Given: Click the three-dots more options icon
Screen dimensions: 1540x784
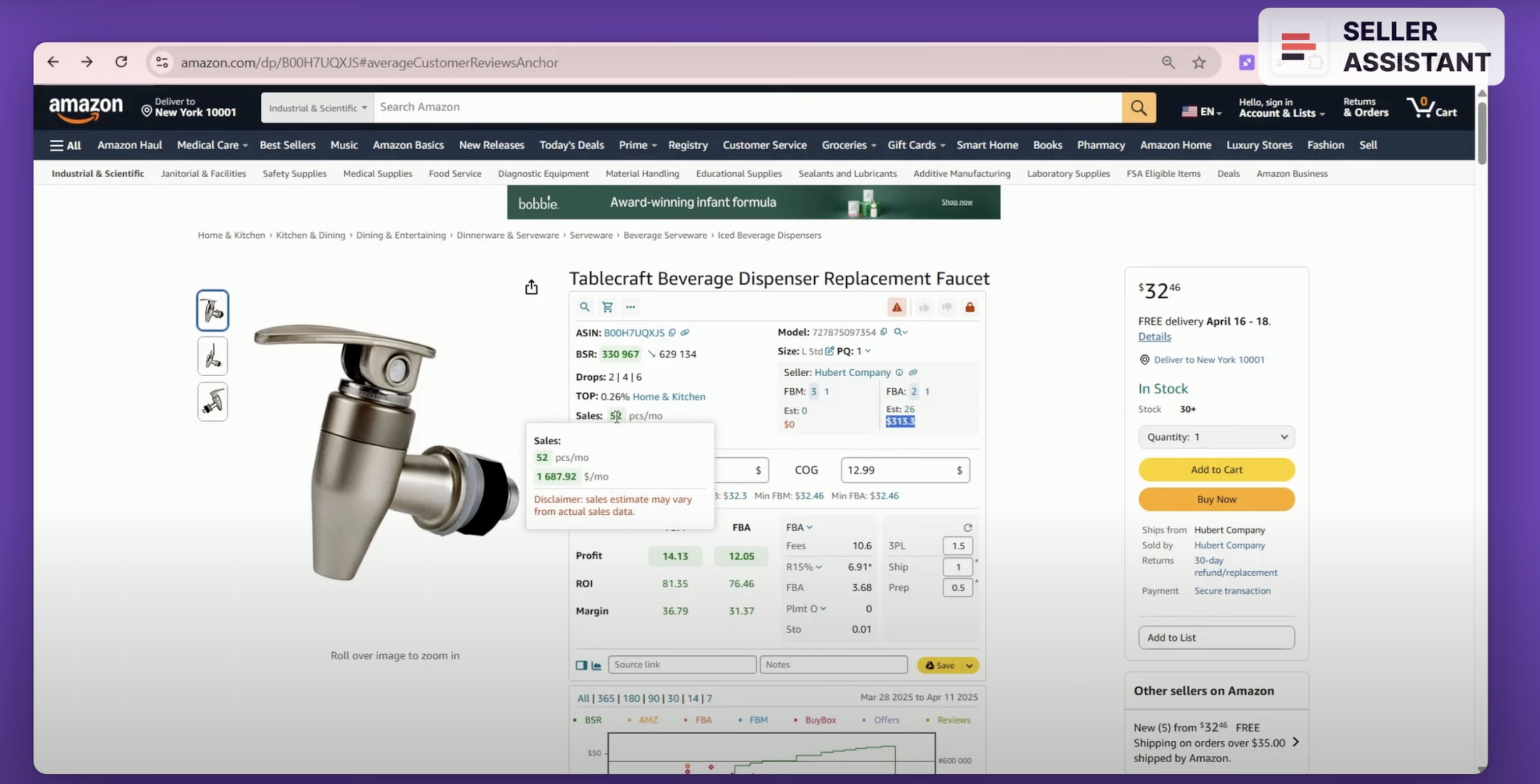Looking at the screenshot, I should click(630, 306).
